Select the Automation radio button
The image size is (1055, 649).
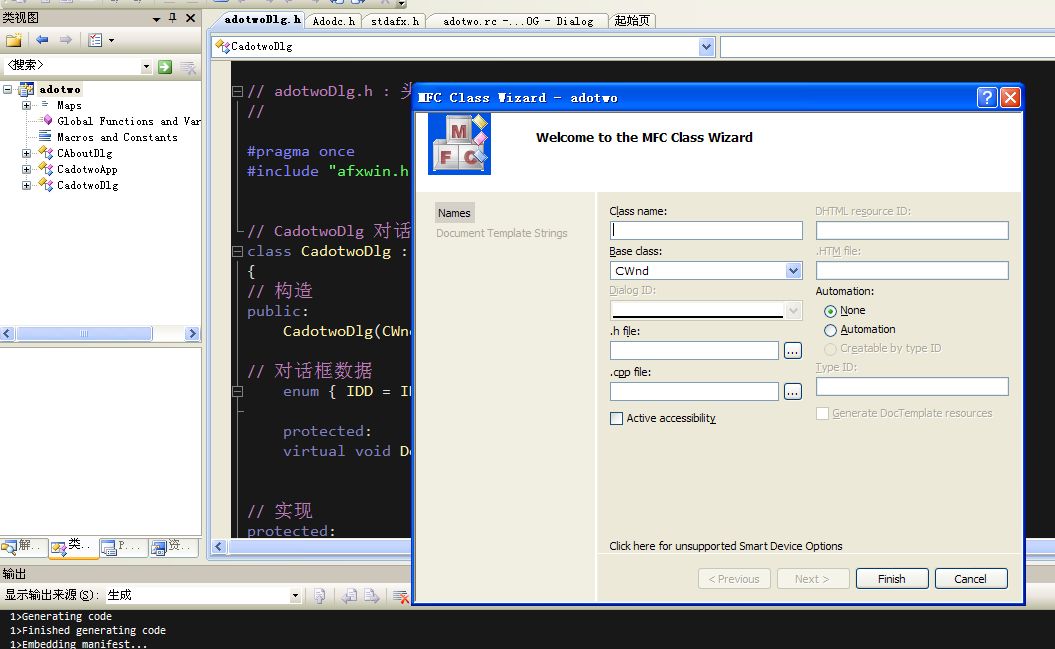(x=830, y=330)
